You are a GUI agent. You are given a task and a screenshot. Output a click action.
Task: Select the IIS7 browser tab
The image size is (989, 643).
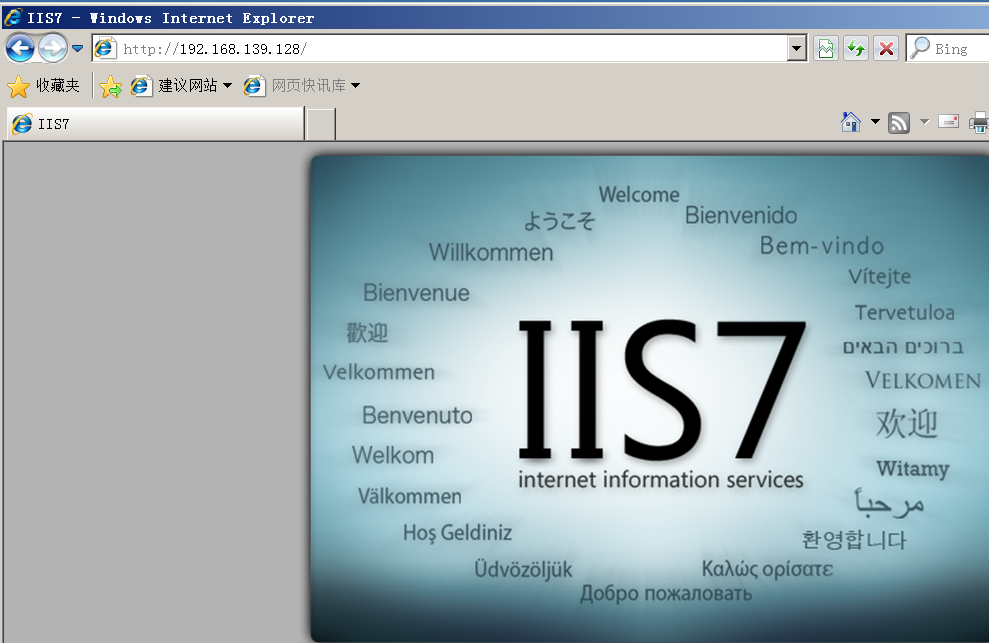click(155, 124)
